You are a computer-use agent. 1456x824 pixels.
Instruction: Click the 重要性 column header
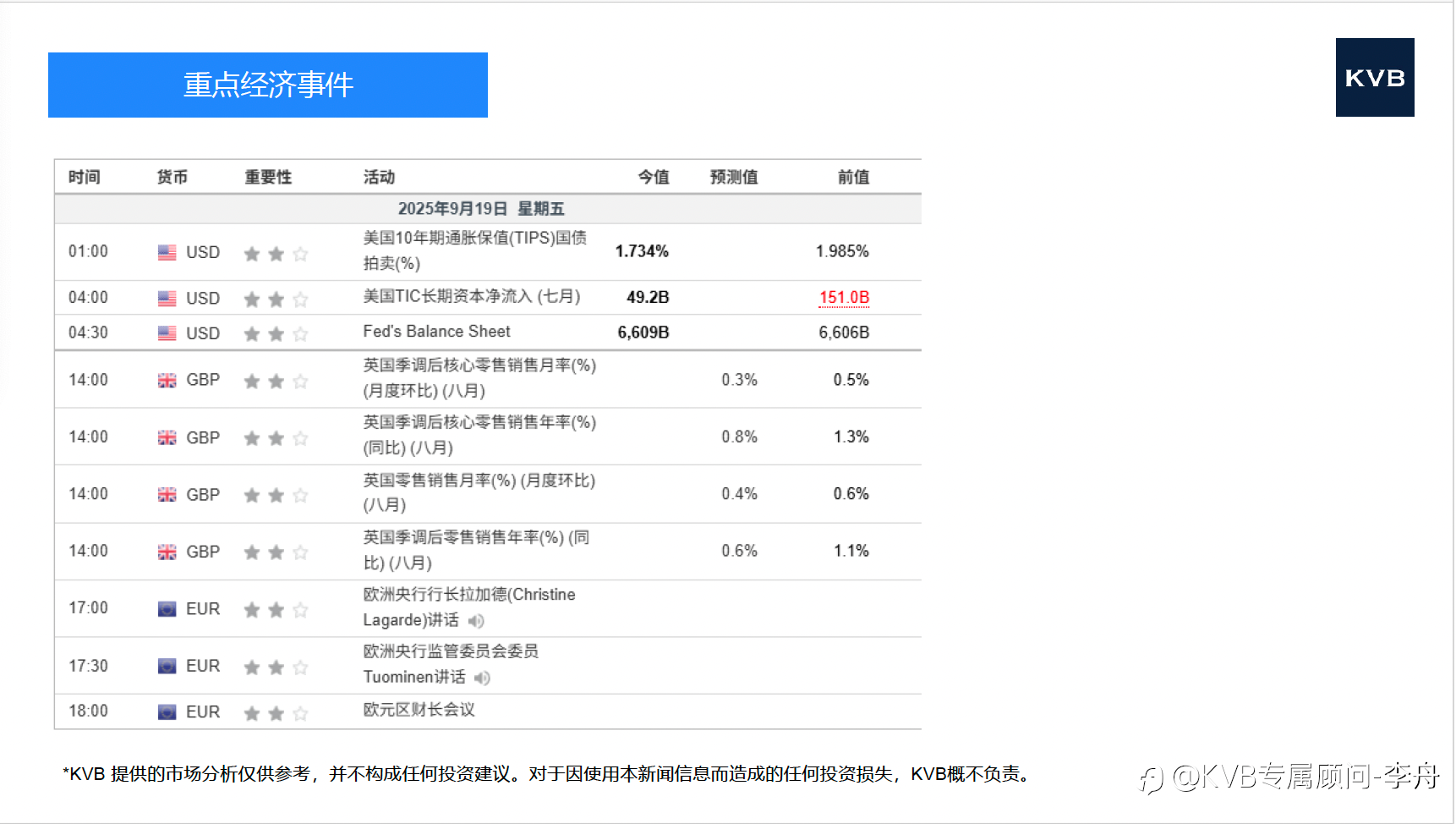click(268, 177)
